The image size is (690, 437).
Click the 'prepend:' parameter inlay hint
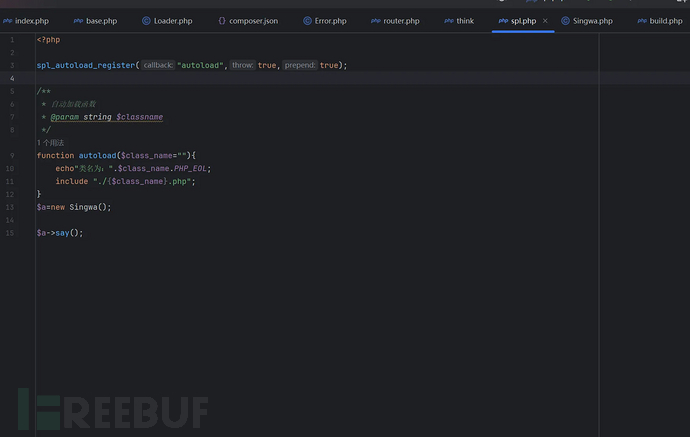pos(300,65)
